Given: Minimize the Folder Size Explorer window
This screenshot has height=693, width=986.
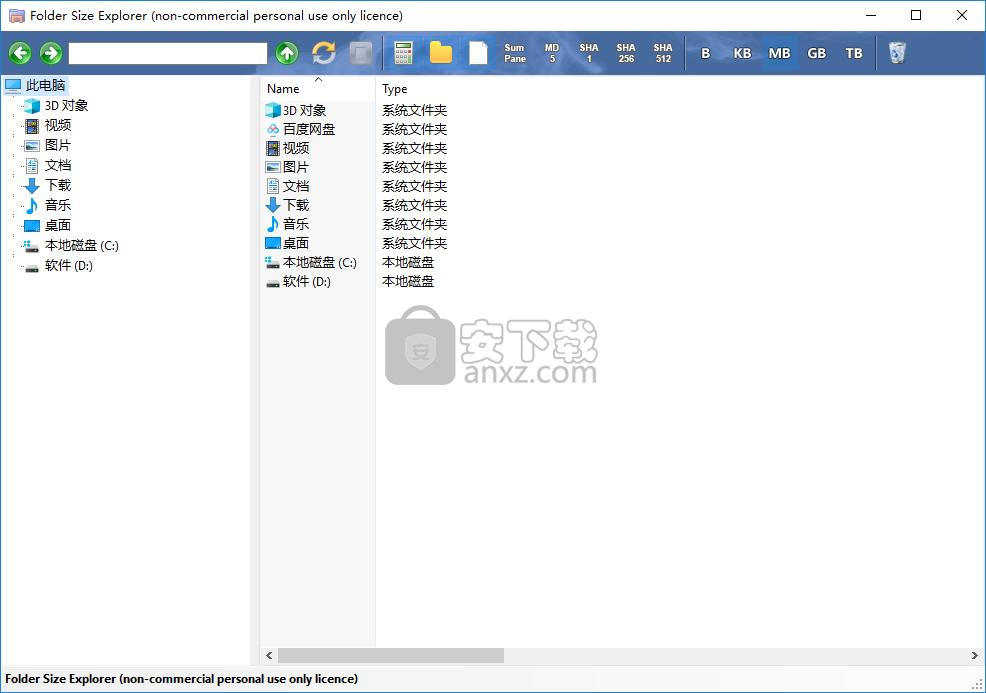Looking at the screenshot, I should (871, 15).
